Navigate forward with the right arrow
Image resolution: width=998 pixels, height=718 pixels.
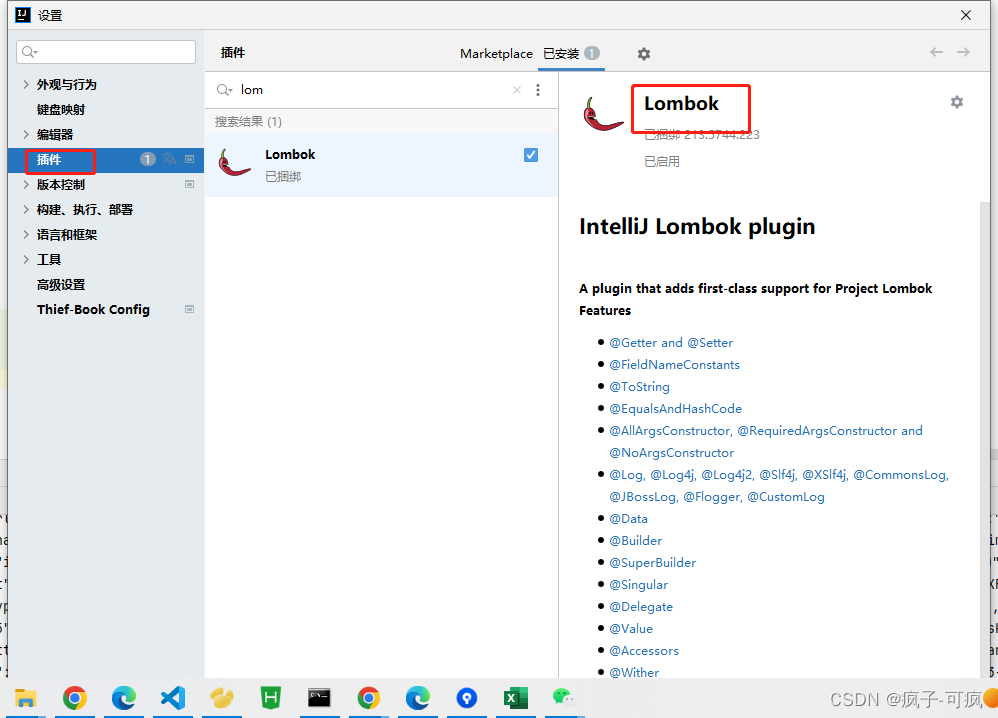click(x=964, y=52)
